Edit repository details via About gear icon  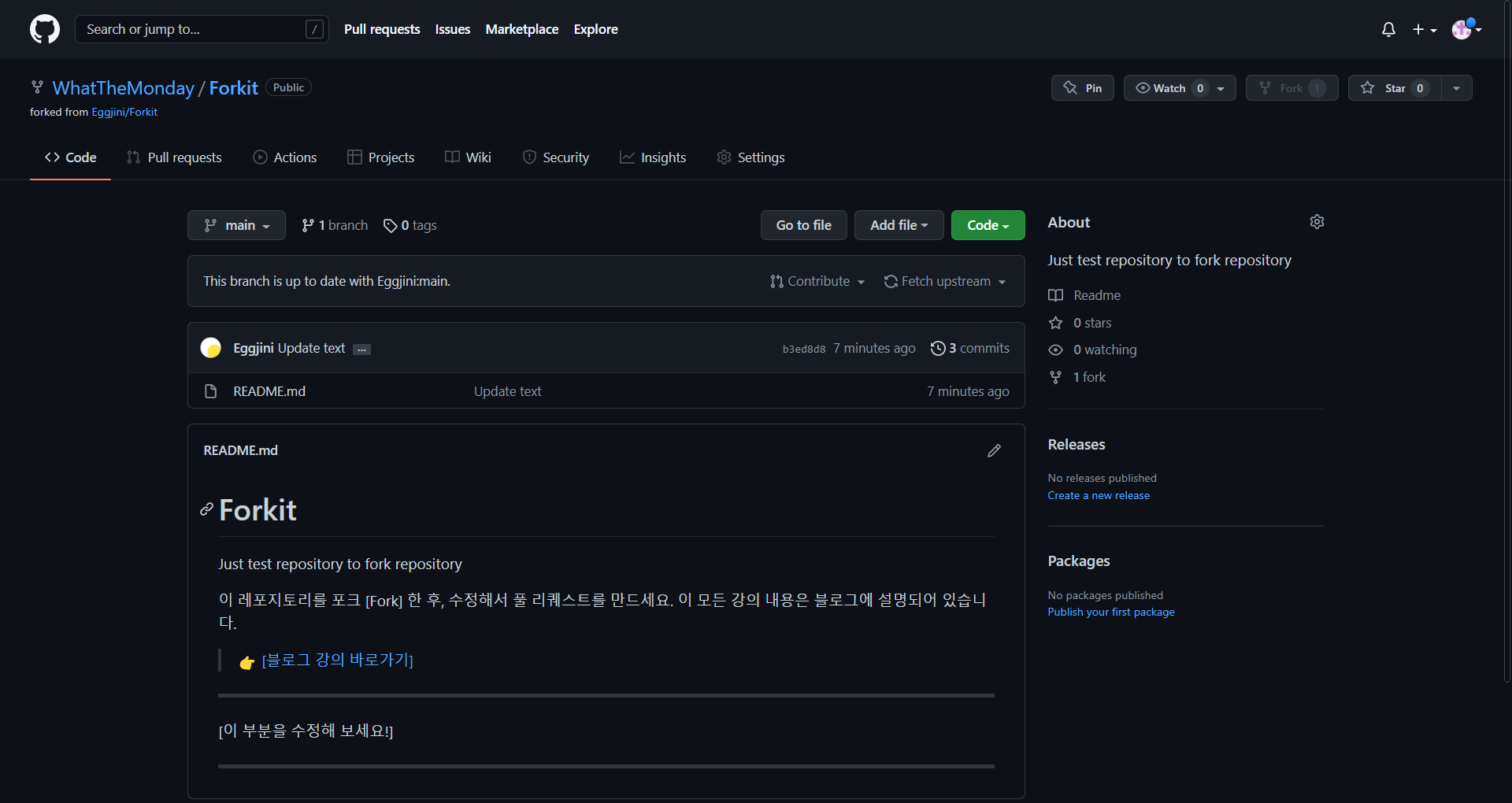[1317, 222]
